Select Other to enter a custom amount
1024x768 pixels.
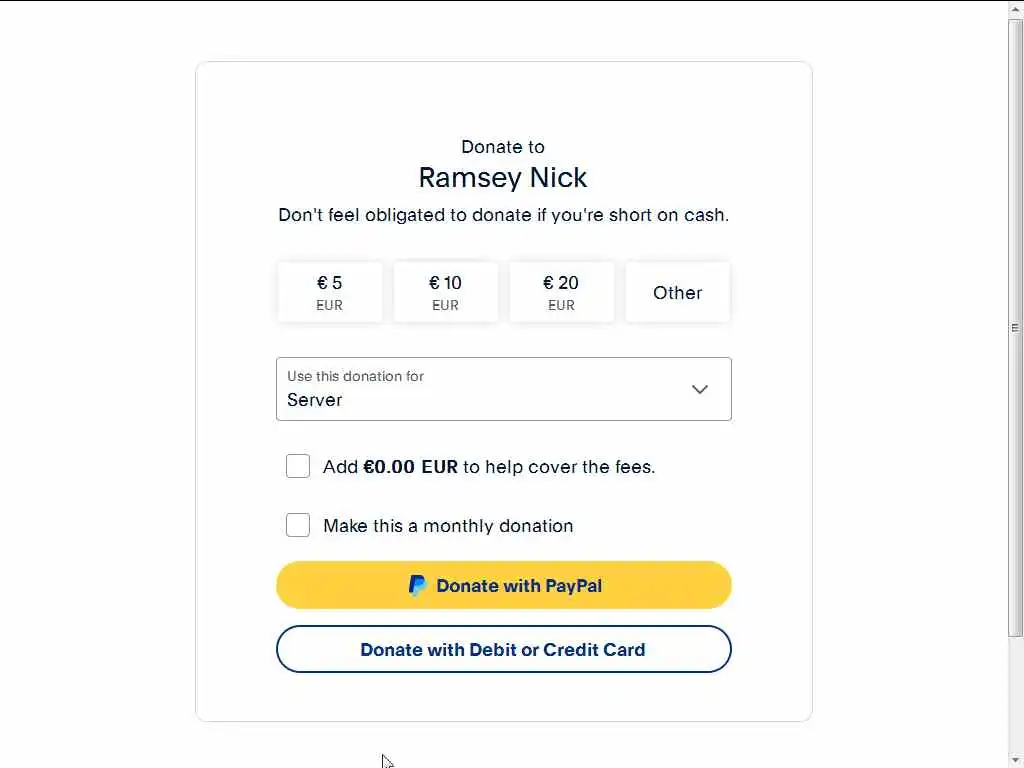[677, 292]
